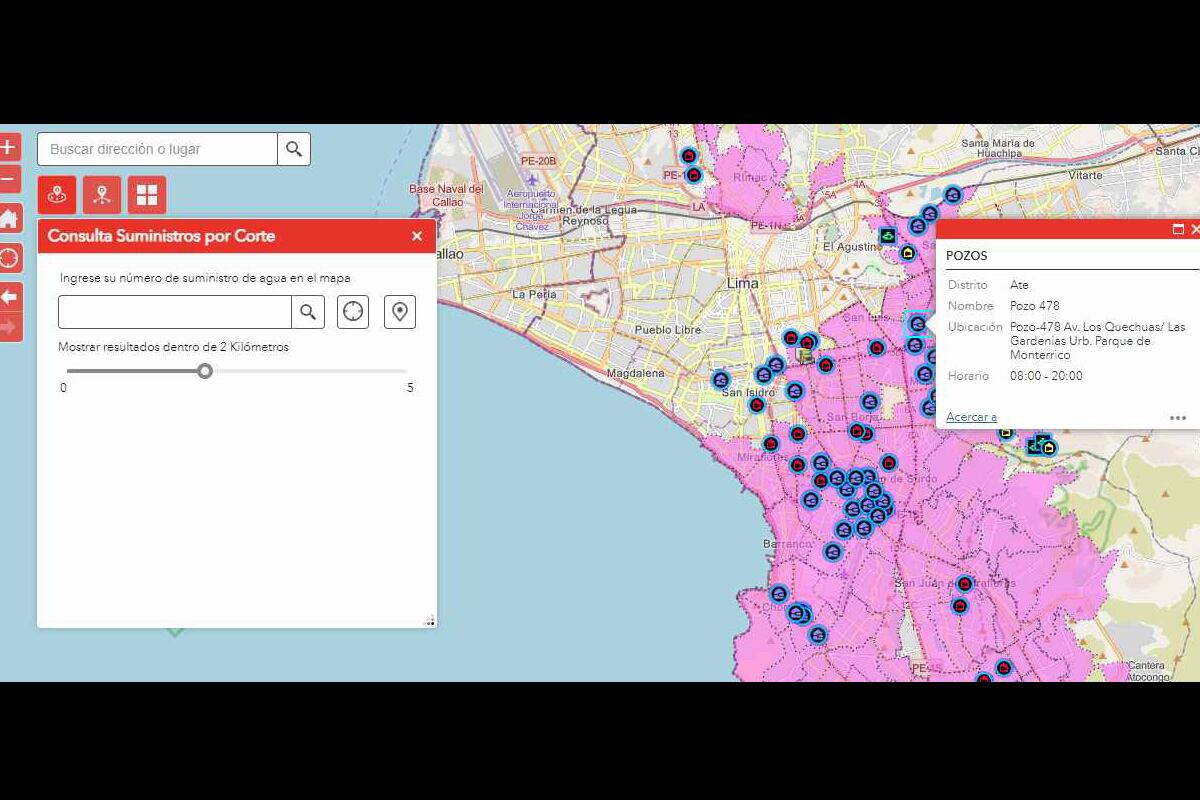Go back to the previous map extent
The height and width of the screenshot is (800, 1200).
(9, 296)
